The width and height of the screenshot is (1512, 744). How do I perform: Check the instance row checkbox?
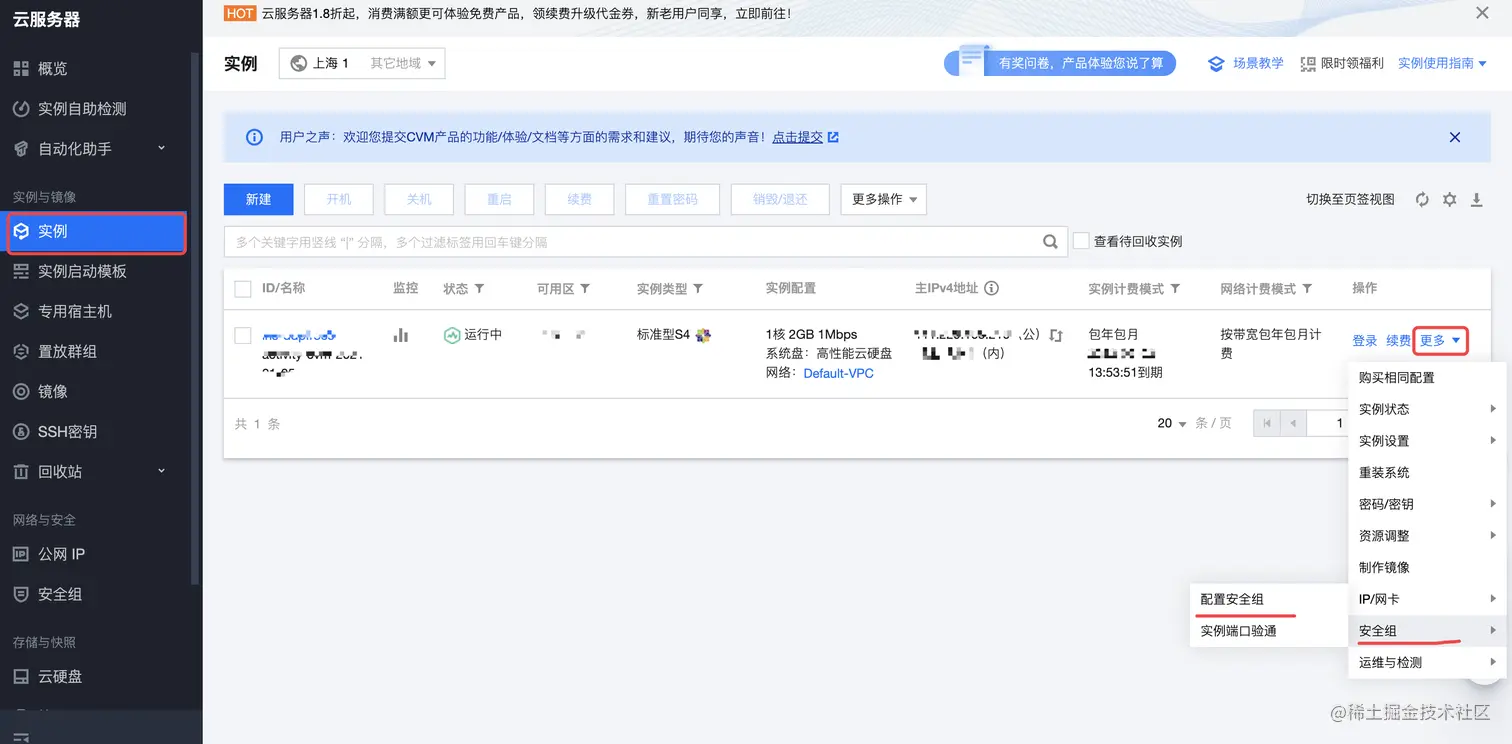(x=242, y=335)
